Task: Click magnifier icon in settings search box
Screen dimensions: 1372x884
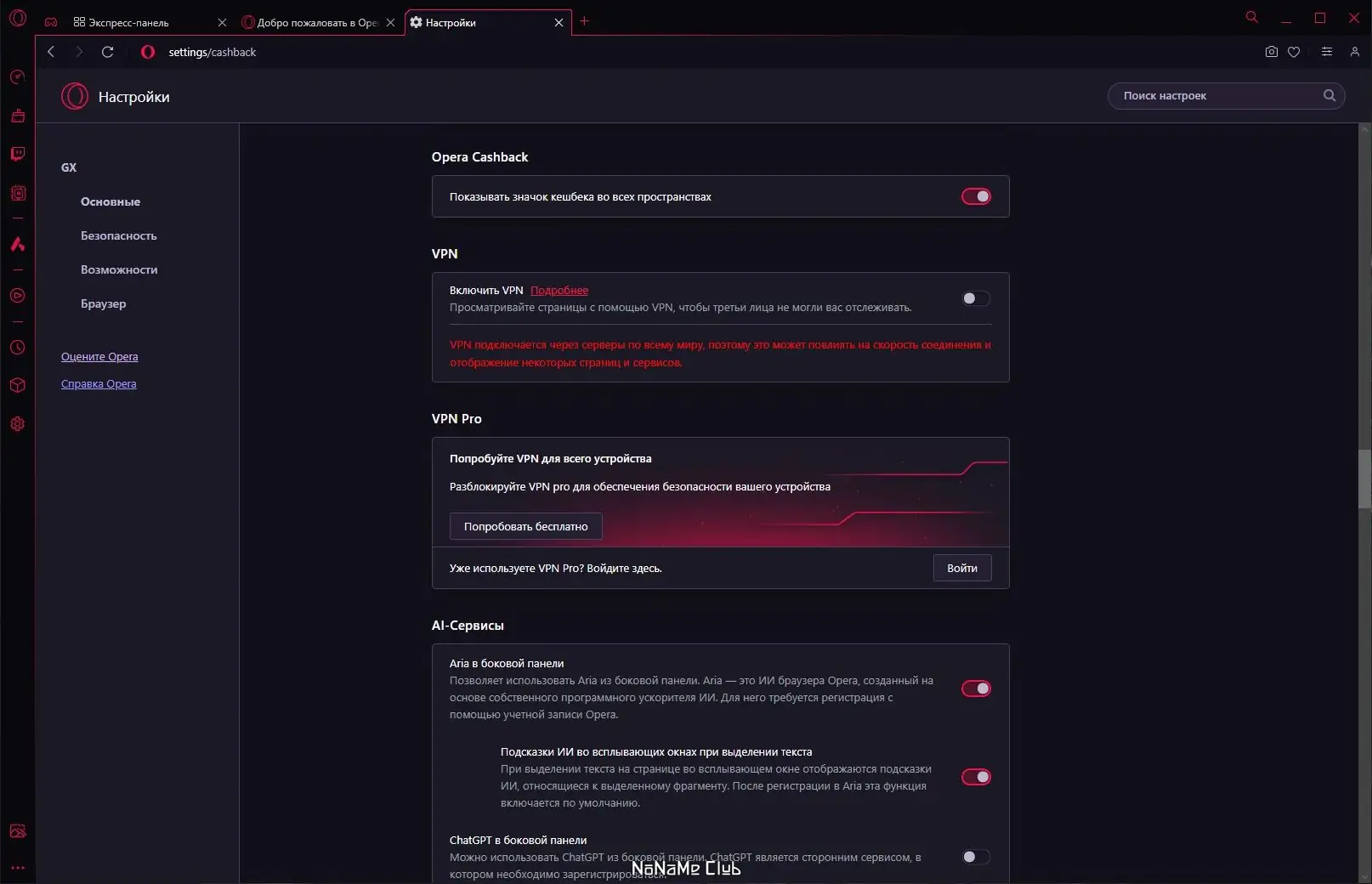Action: click(x=1329, y=95)
